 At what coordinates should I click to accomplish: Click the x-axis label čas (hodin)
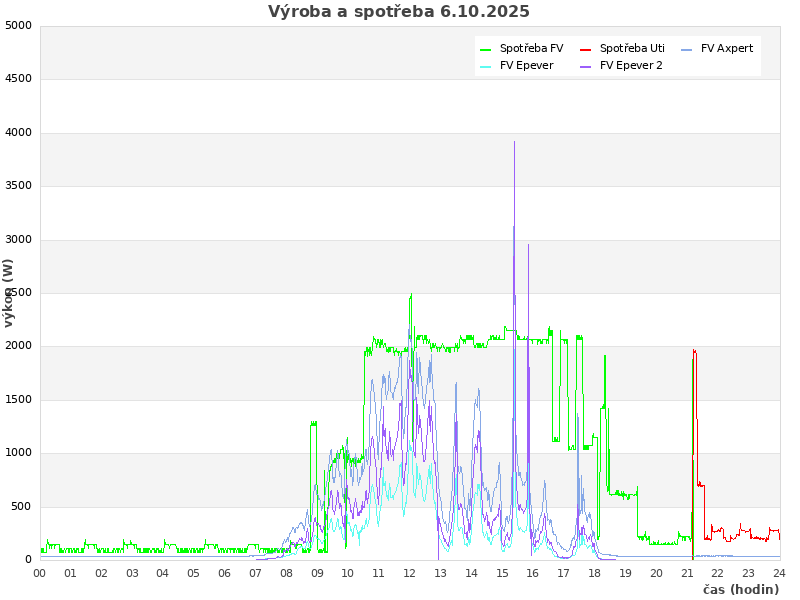coord(740,590)
